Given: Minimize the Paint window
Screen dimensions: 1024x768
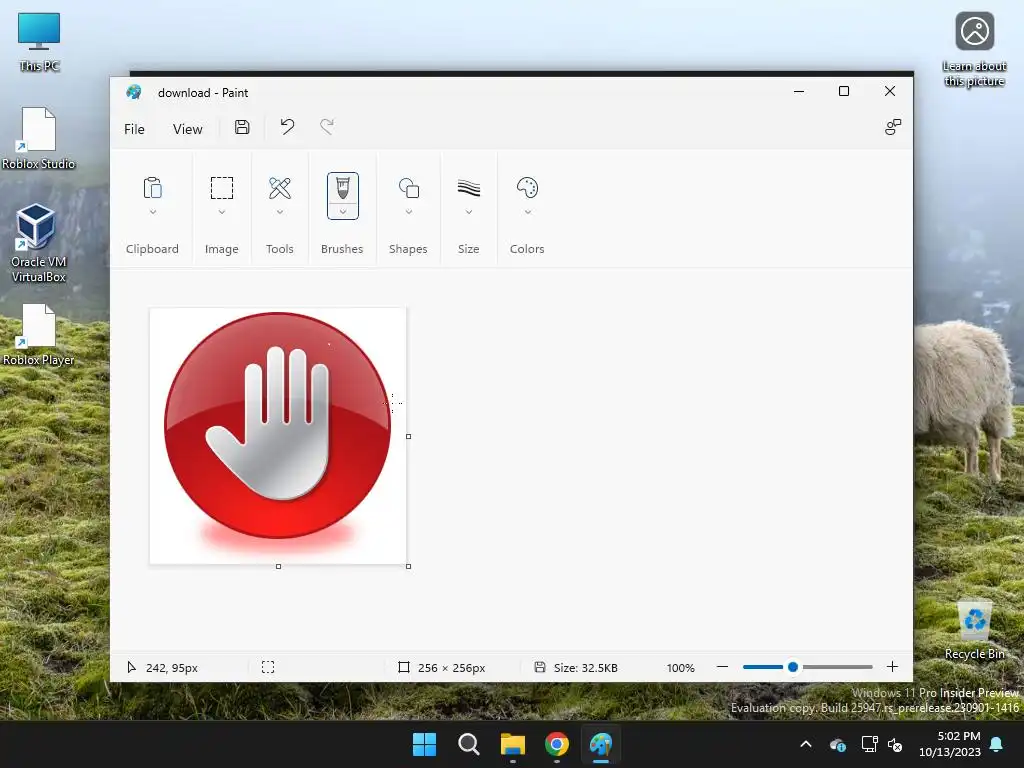Looking at the screenshot, I should coord(799,91).
